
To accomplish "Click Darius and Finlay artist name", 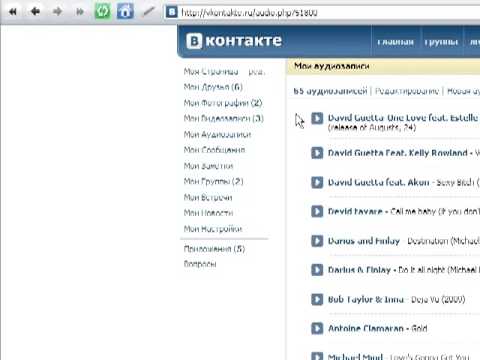I will [x=364, y=241].
